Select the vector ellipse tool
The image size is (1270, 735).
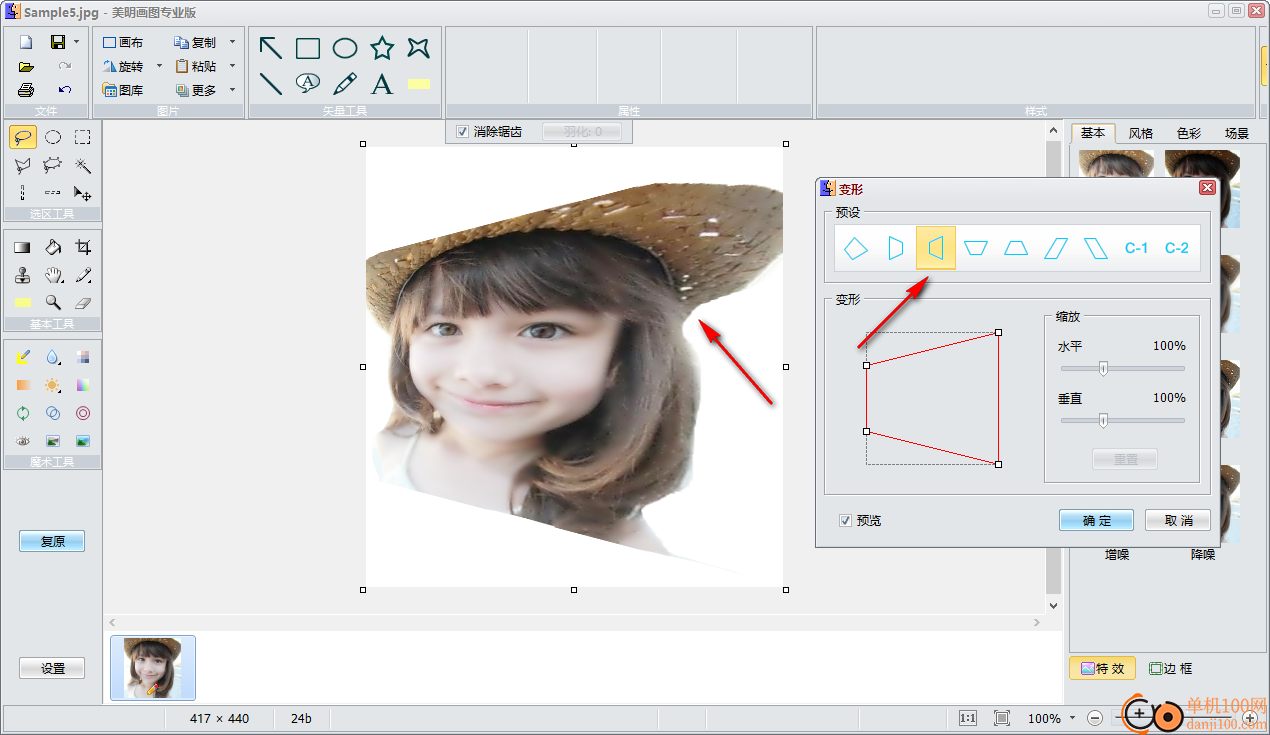click(x=345, y=48)
